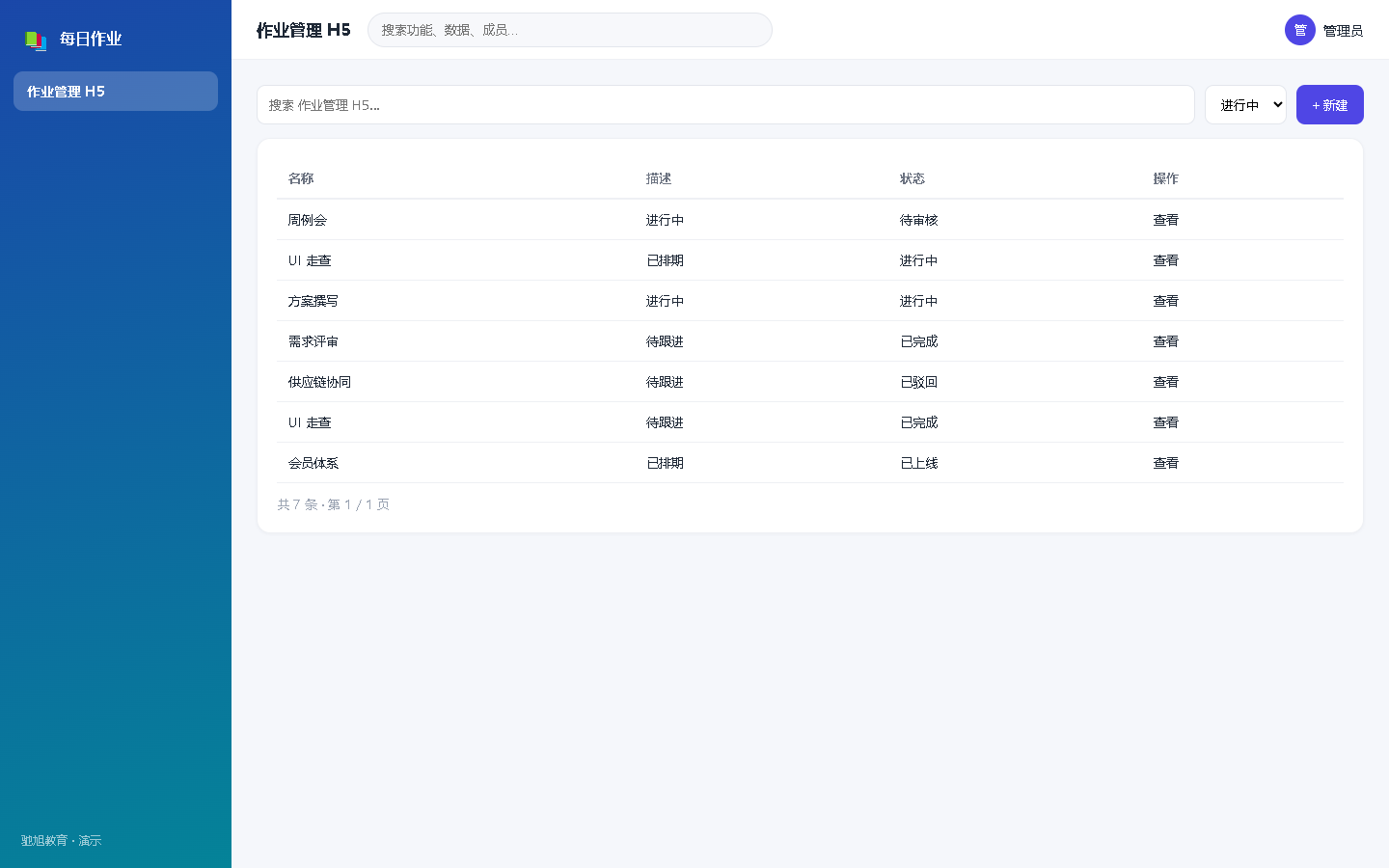Select the 需求评审 name cell
Viewport: 1389px width, 868px height.
[313, 341]
